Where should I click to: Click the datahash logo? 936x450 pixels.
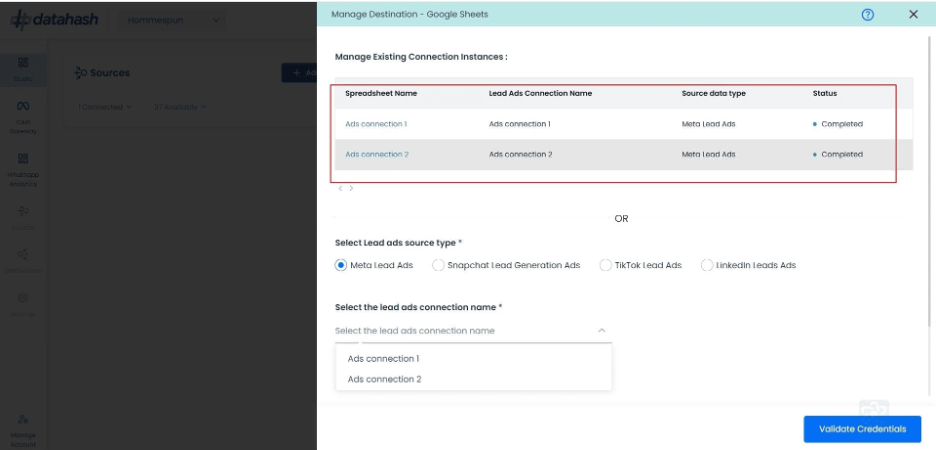(54, 20)
